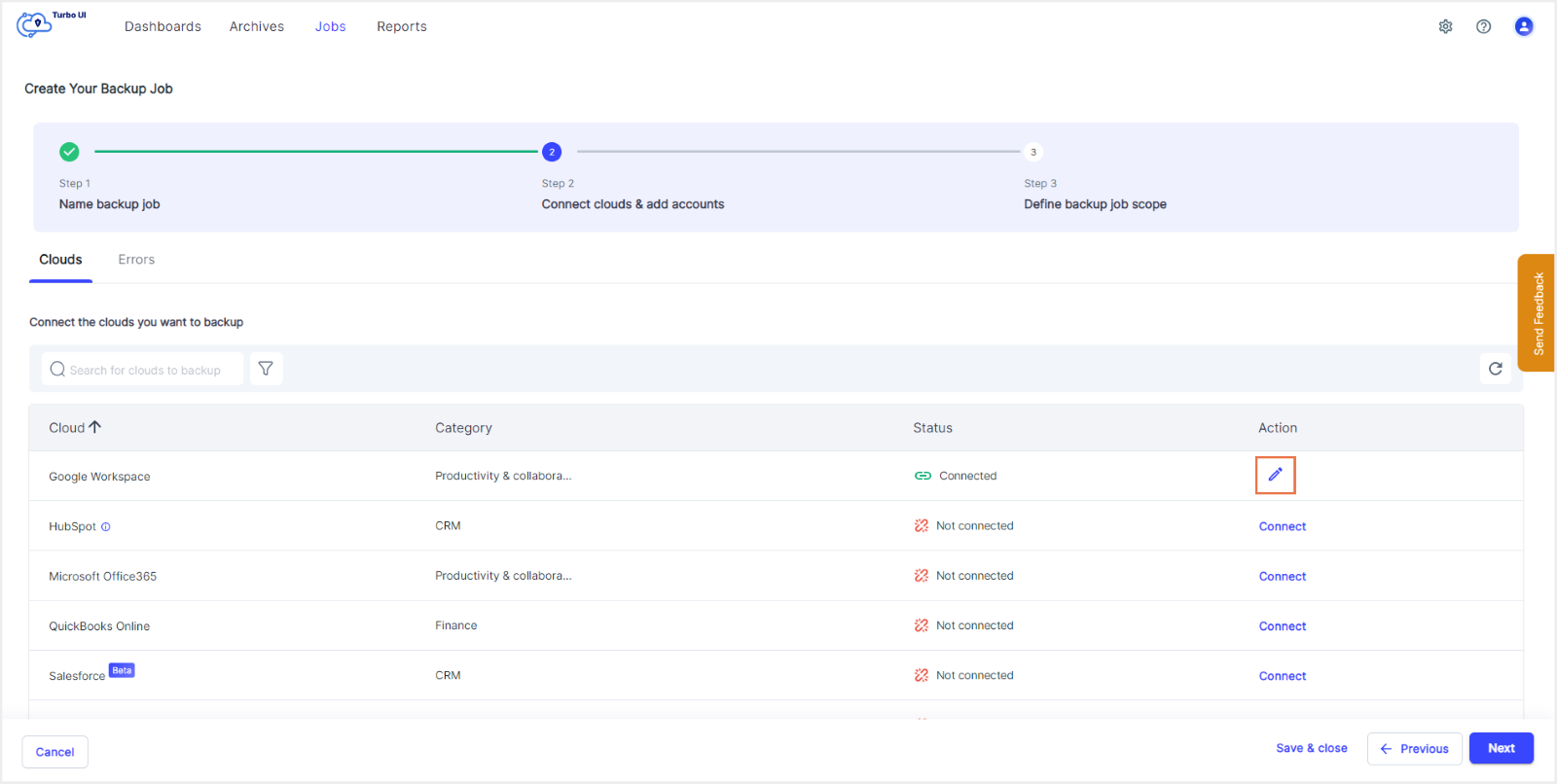Click the Step 1 completed checkmark
1557x784 pixels.
[x=69, y=152]
